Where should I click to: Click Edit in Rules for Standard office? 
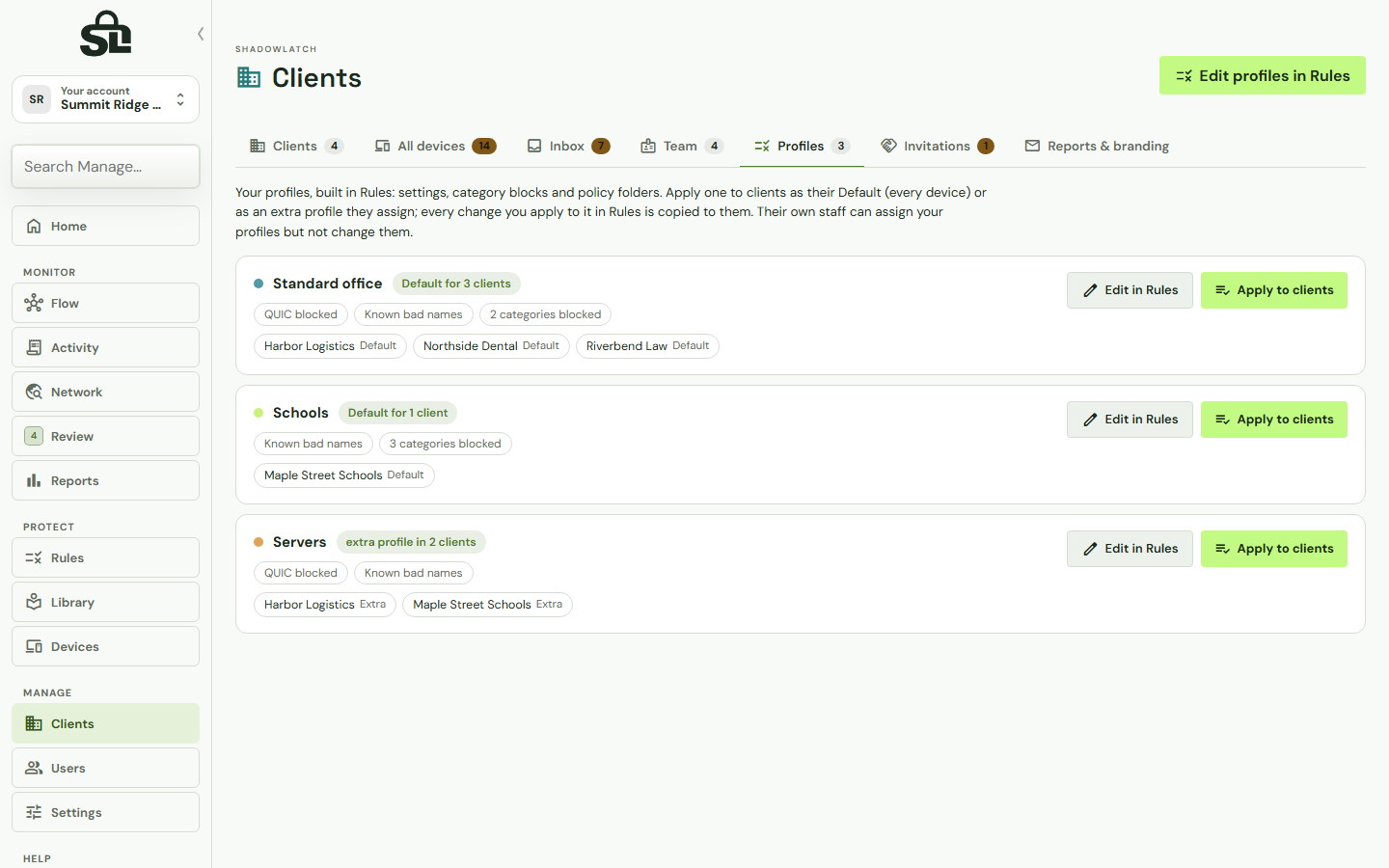pos(1130,289)
